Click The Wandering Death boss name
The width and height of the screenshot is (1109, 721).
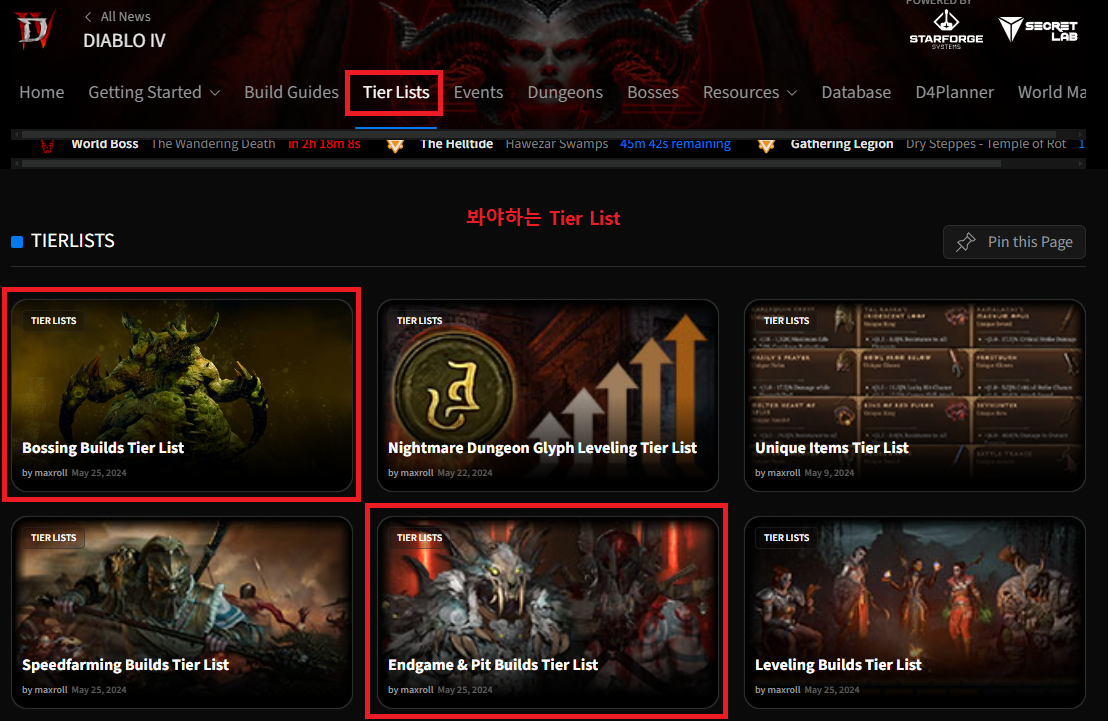(213, 144)
